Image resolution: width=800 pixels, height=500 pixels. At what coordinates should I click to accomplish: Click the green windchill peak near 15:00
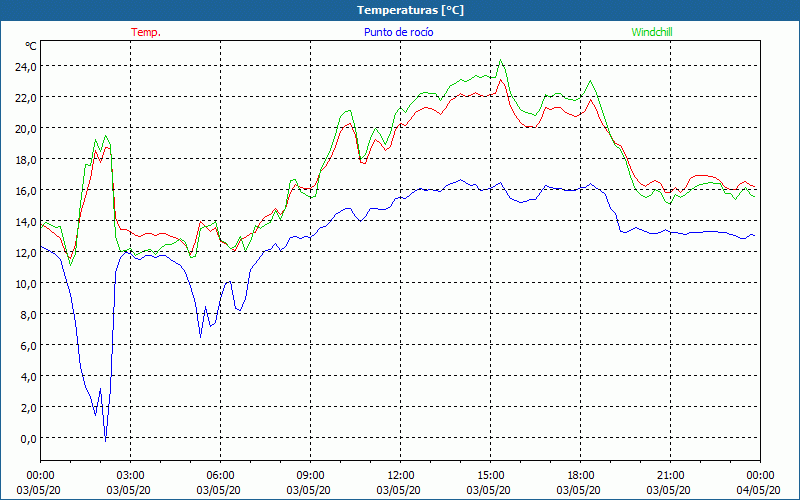pos(501,60)
